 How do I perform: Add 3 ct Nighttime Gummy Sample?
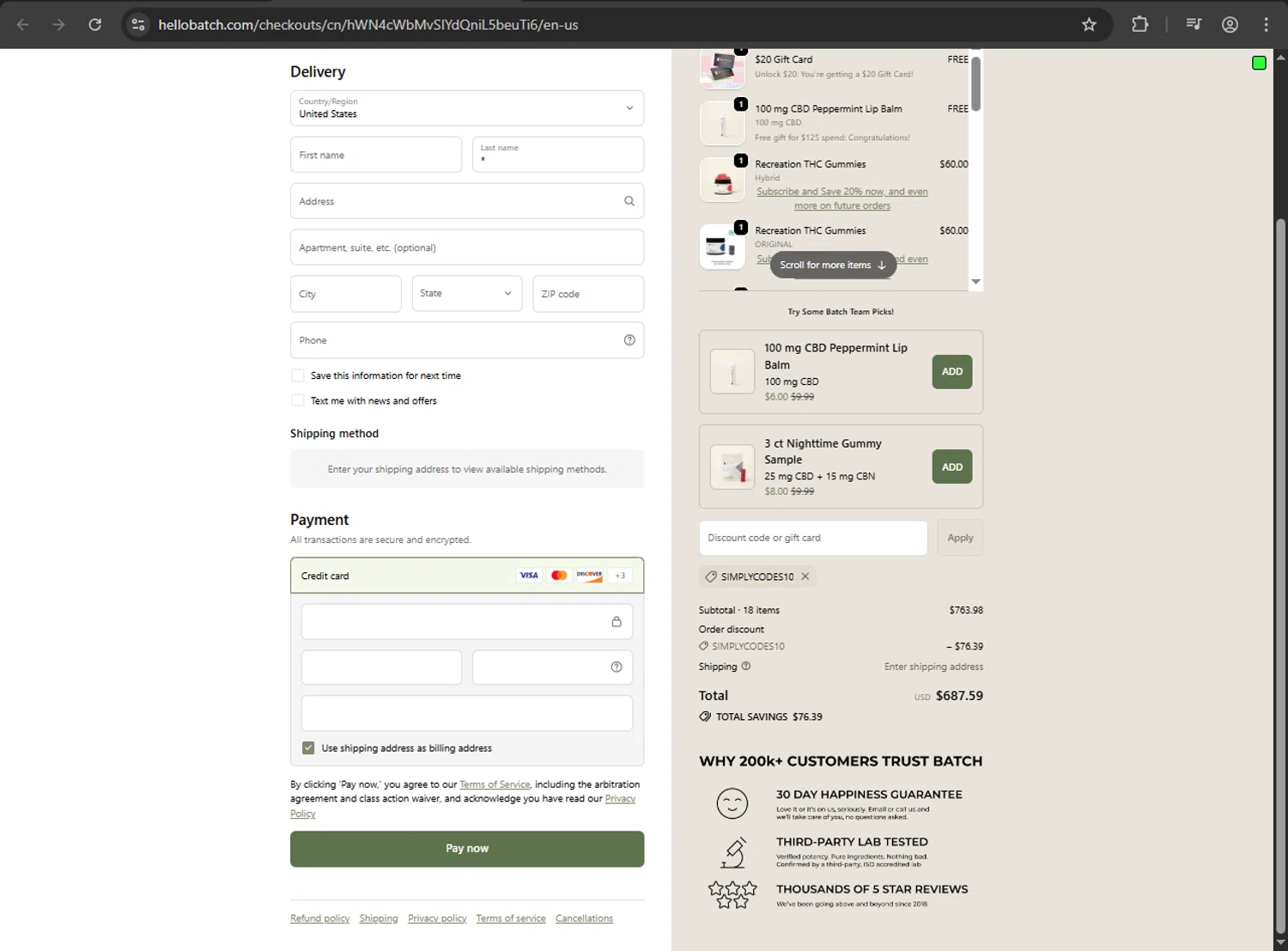[952, 466]
